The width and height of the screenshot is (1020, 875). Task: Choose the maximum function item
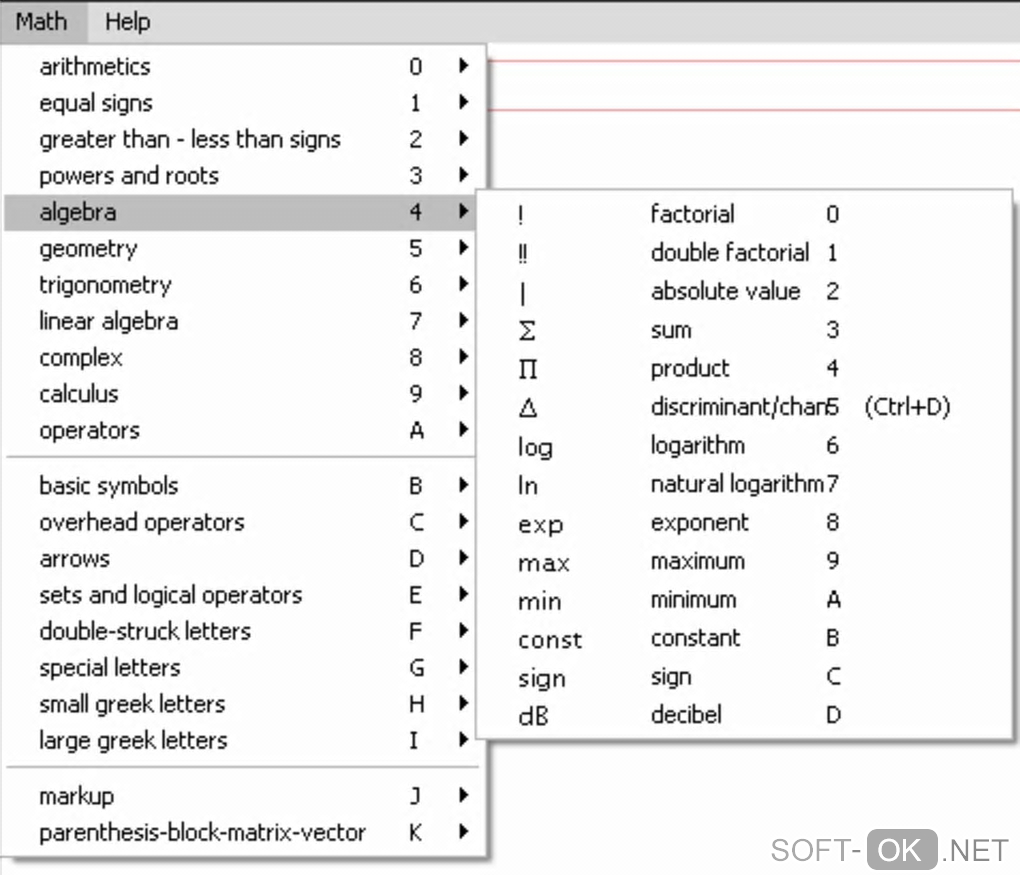point(697,561)
